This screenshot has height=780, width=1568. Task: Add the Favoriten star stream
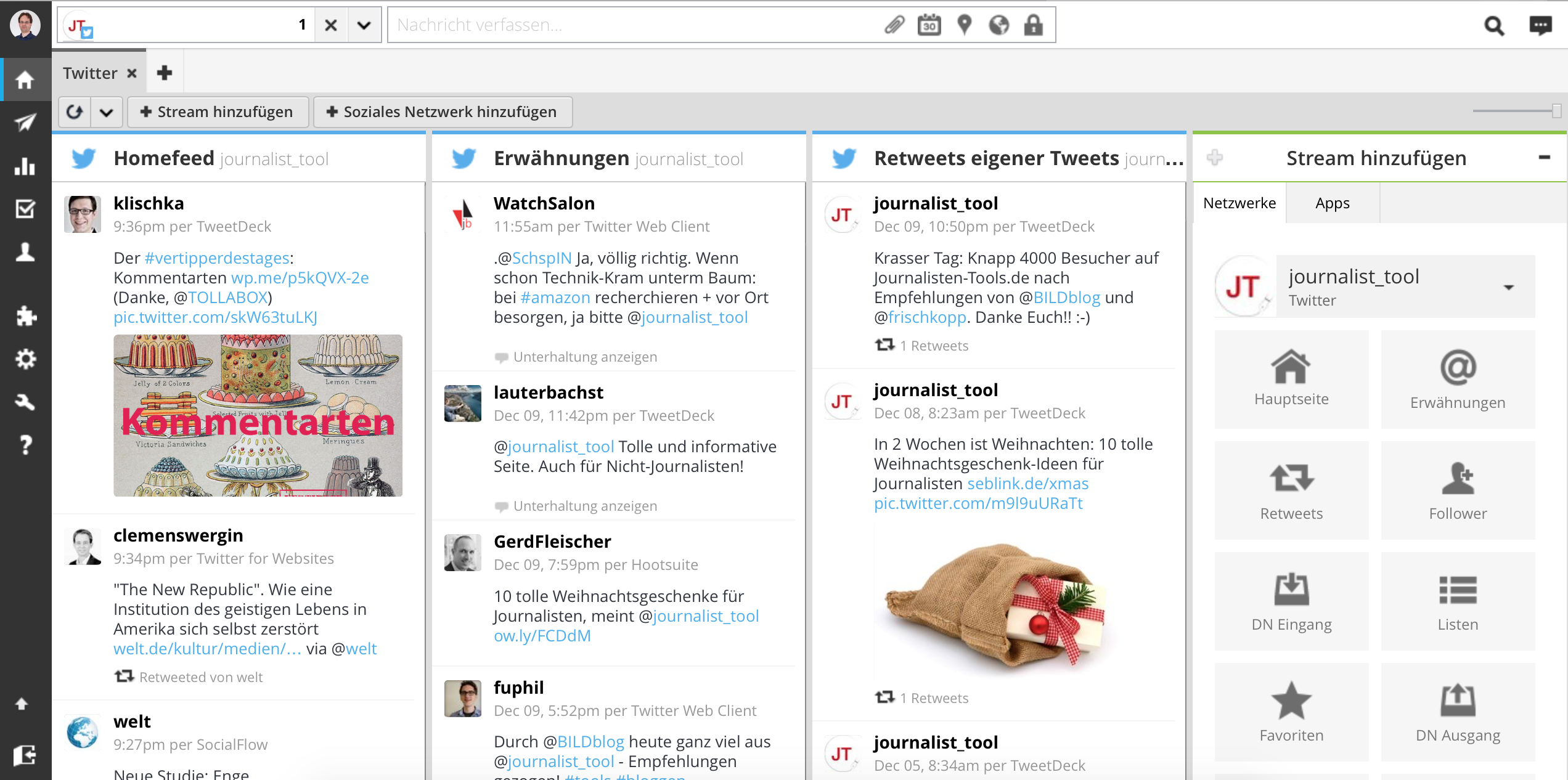[1291, 712]
